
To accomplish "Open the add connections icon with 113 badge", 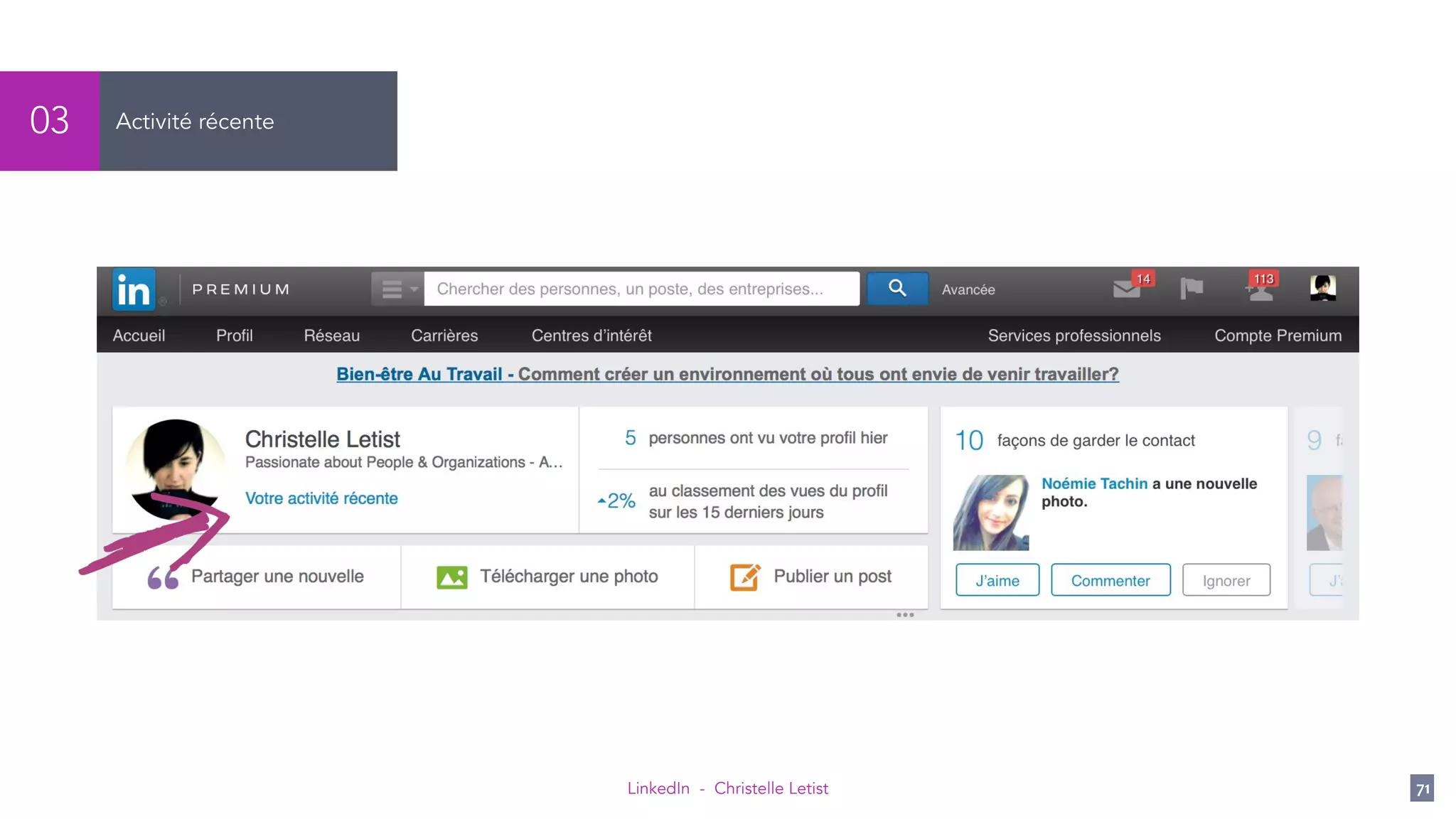I will [1261, 287].
